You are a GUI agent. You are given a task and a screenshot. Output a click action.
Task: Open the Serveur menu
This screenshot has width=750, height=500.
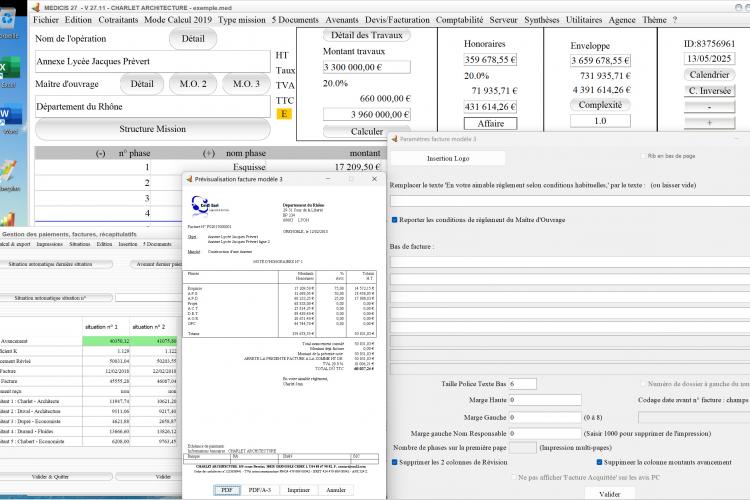point(504,20)
